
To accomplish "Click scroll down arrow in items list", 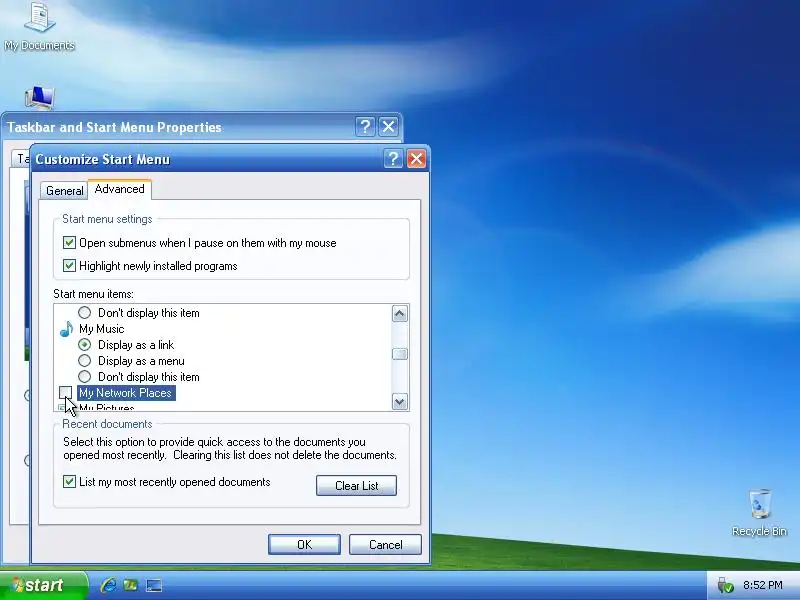I will [x=399, y=402].
